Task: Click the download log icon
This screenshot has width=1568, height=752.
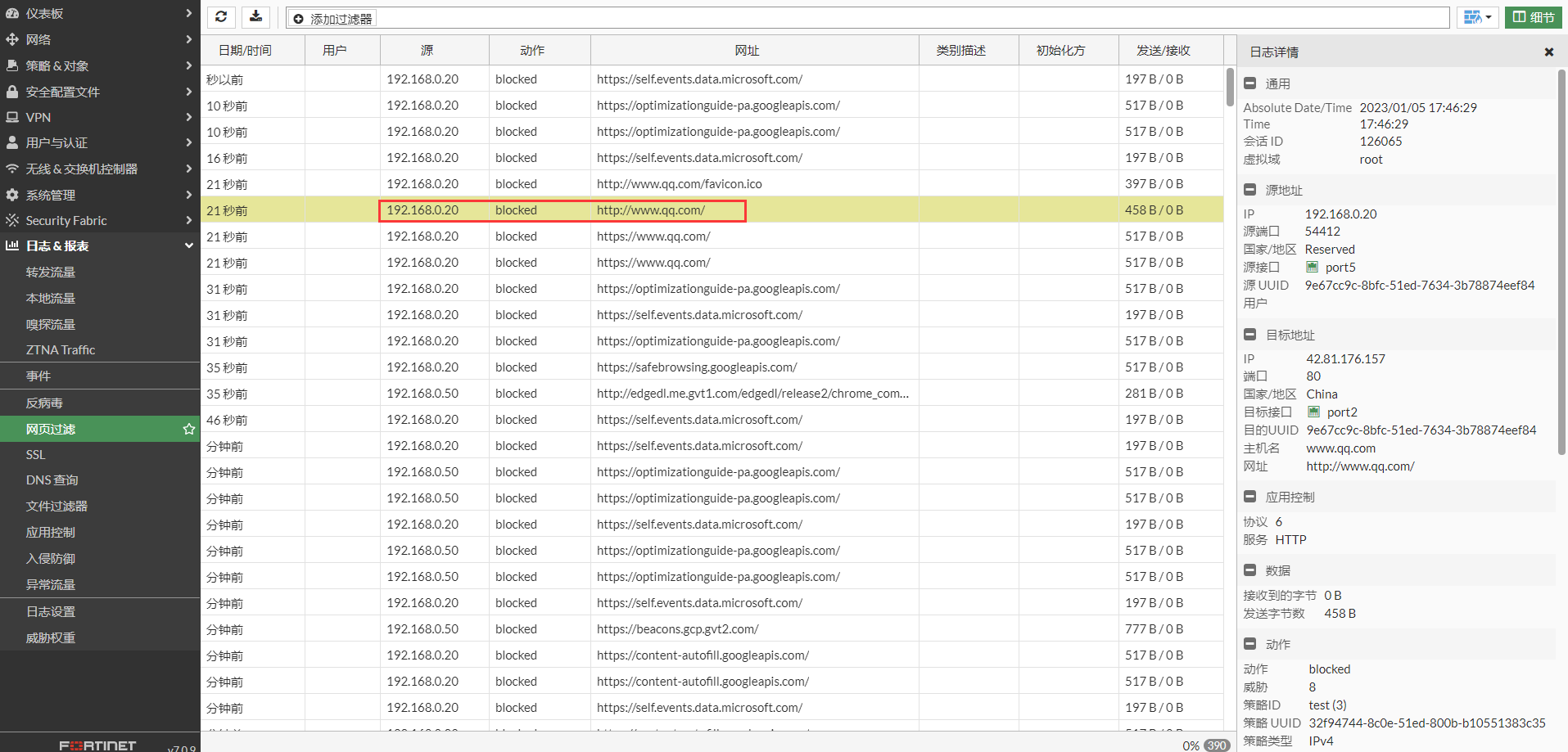Action: 256,17
